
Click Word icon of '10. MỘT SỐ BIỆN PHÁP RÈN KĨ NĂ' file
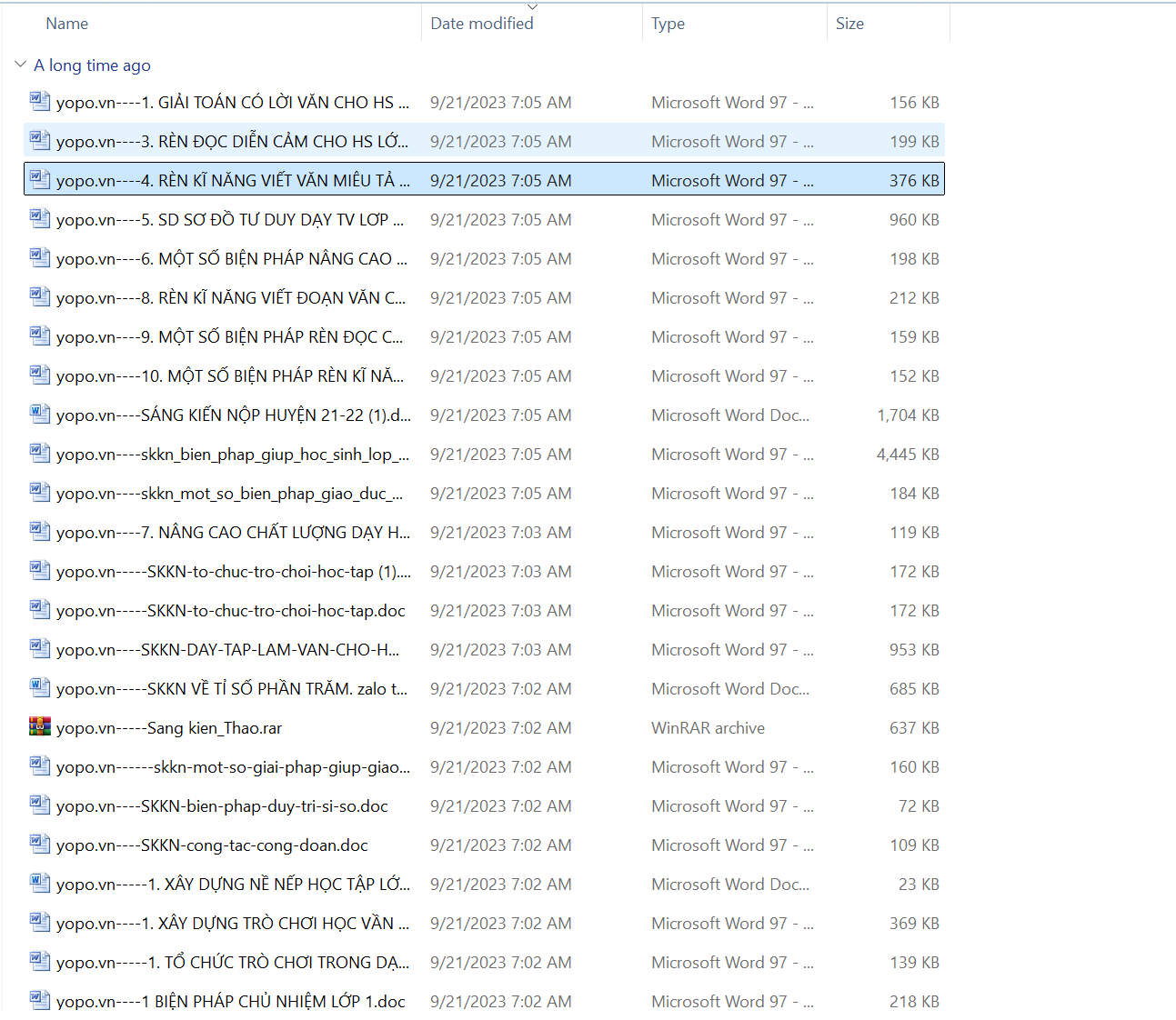tap(39, 375)
